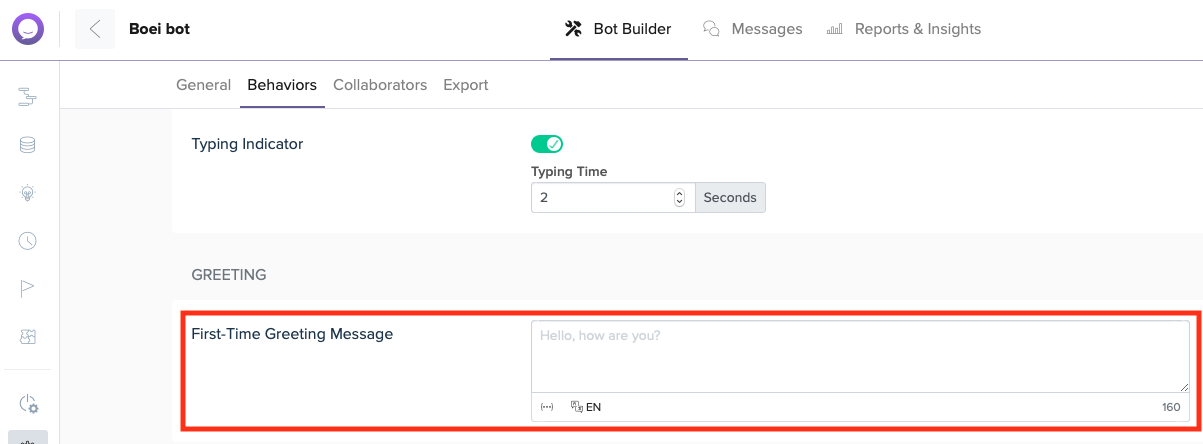This screenshot has height=444, width=1203.
Task: Click the lightbulb icon in sidebar
Action: tap(28, 193)
